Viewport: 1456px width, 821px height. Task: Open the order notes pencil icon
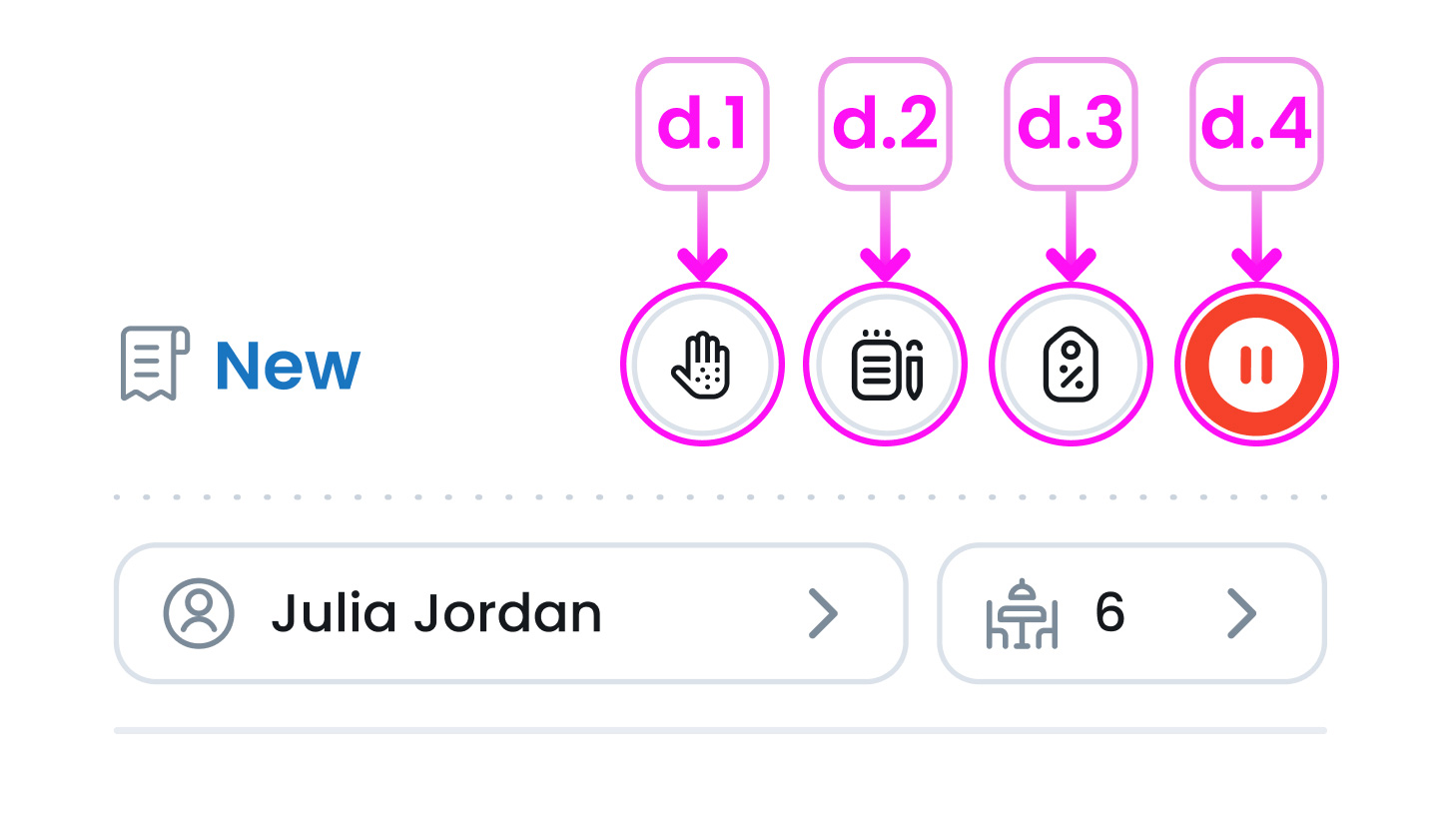coord(886,365)
